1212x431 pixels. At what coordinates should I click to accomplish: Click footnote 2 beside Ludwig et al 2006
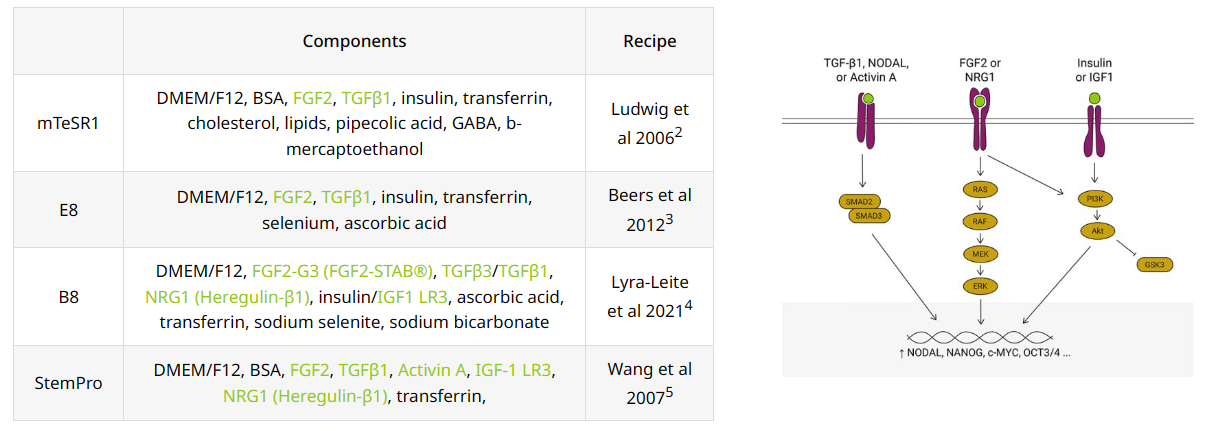[x=679, y=131]
